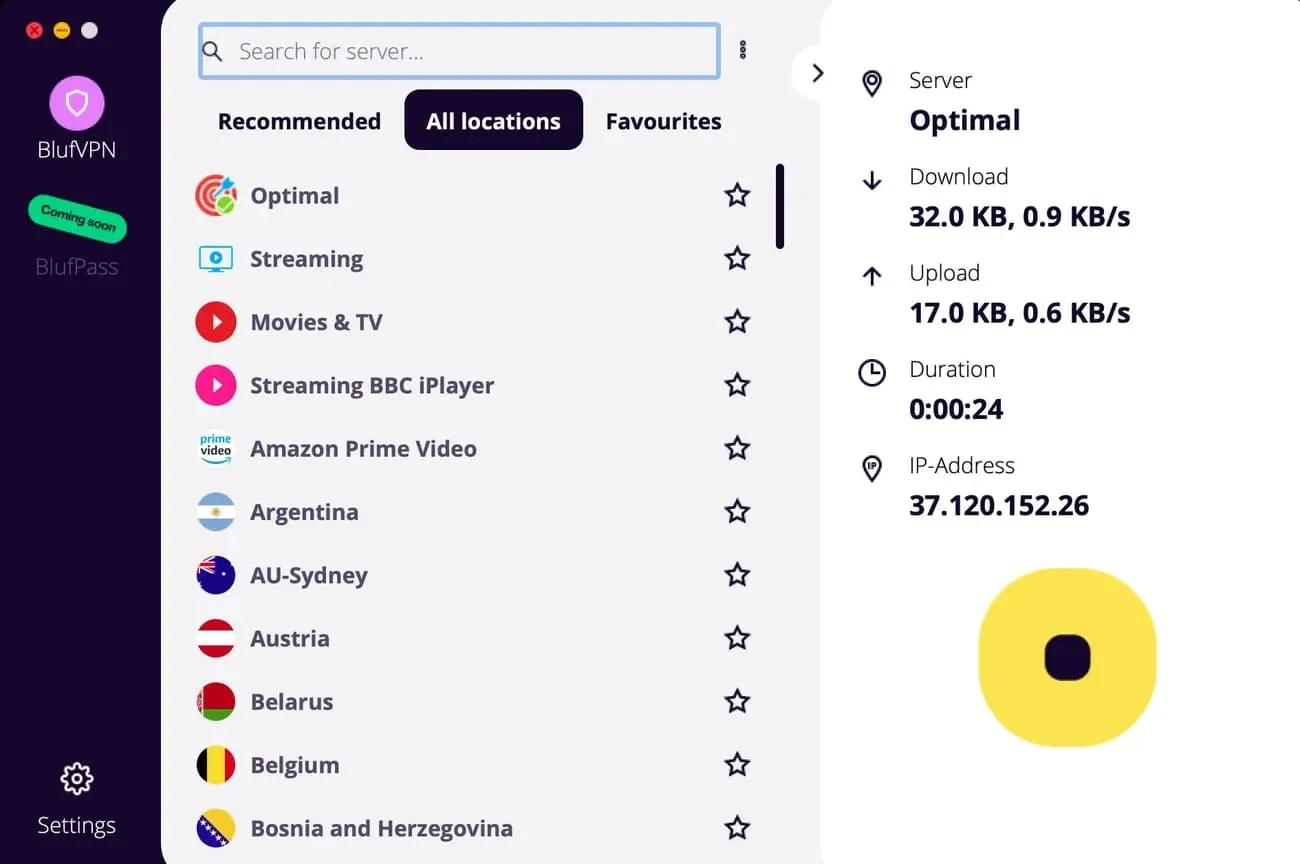Select the All locations tab
This screenshot has height=864, width=1300.
coord(493,120)
